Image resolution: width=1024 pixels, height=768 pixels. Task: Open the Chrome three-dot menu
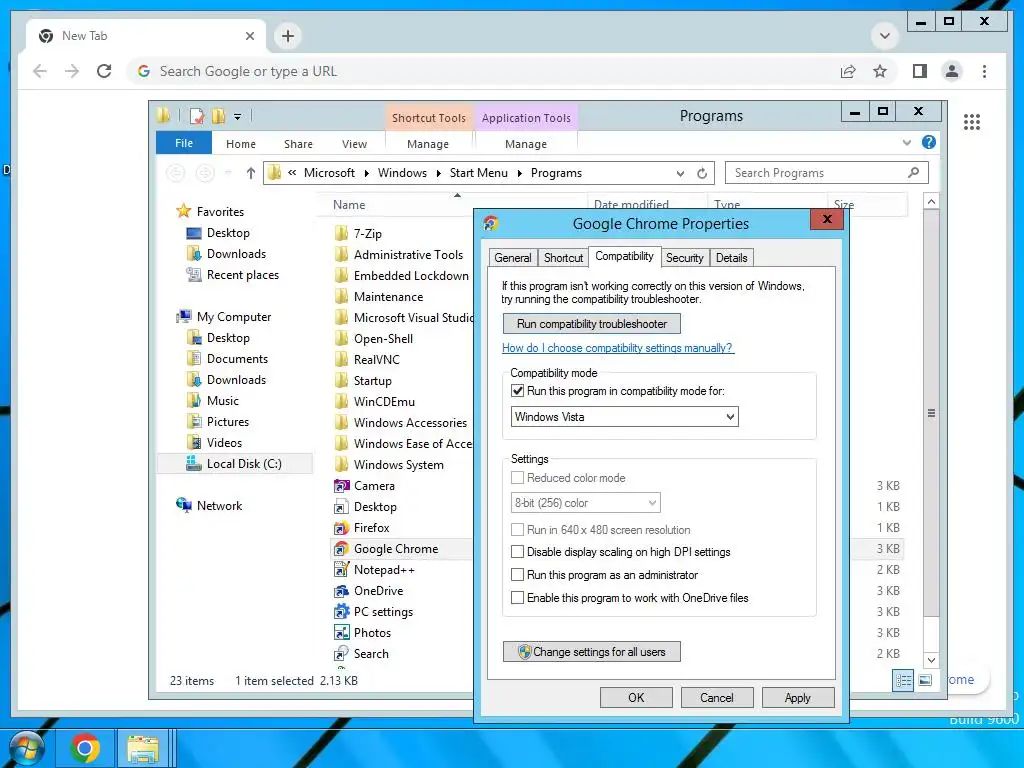click(x=984, y=71)
